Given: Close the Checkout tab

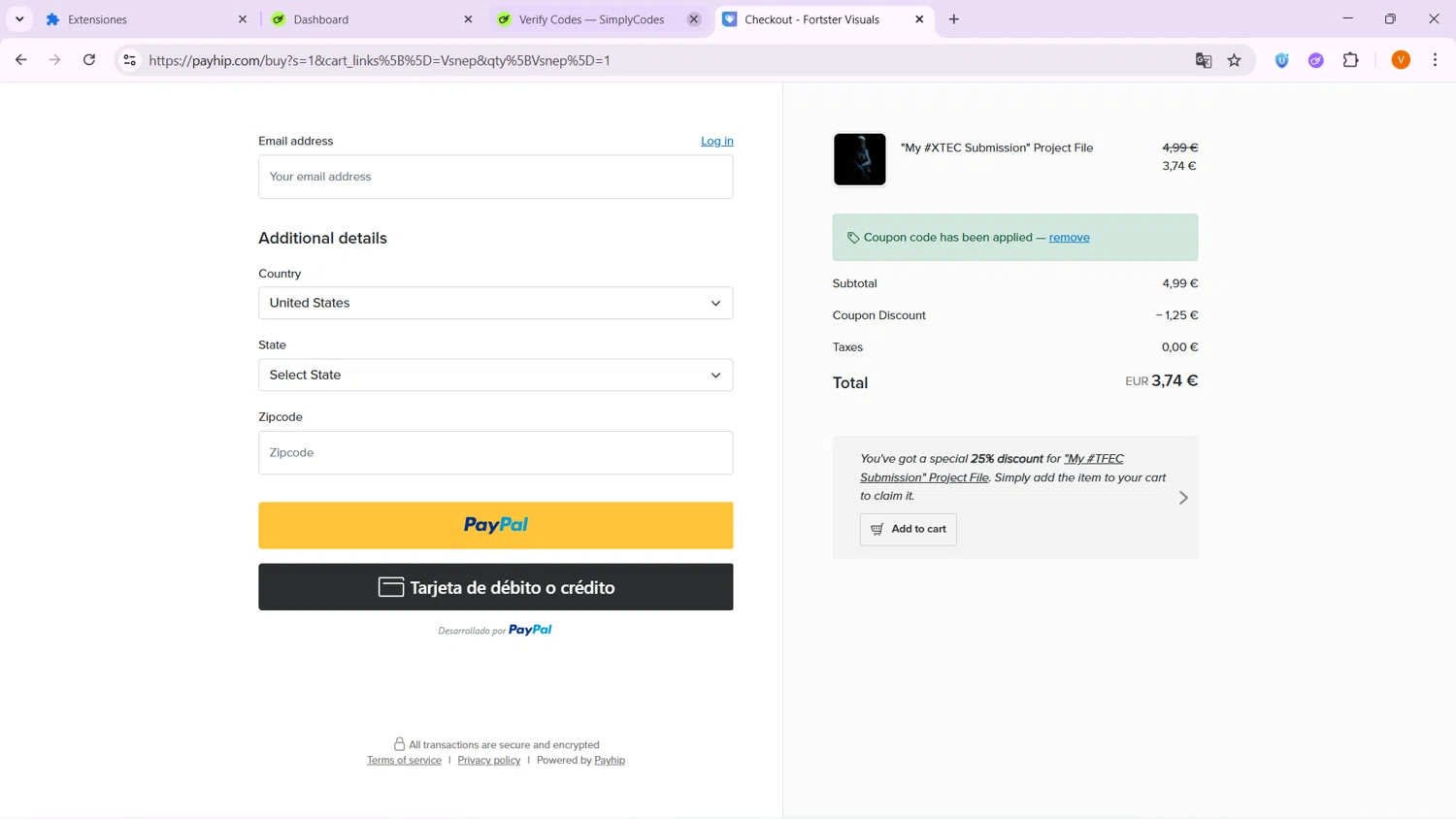Looking at the screenshot, I should [x=919, y=19].
